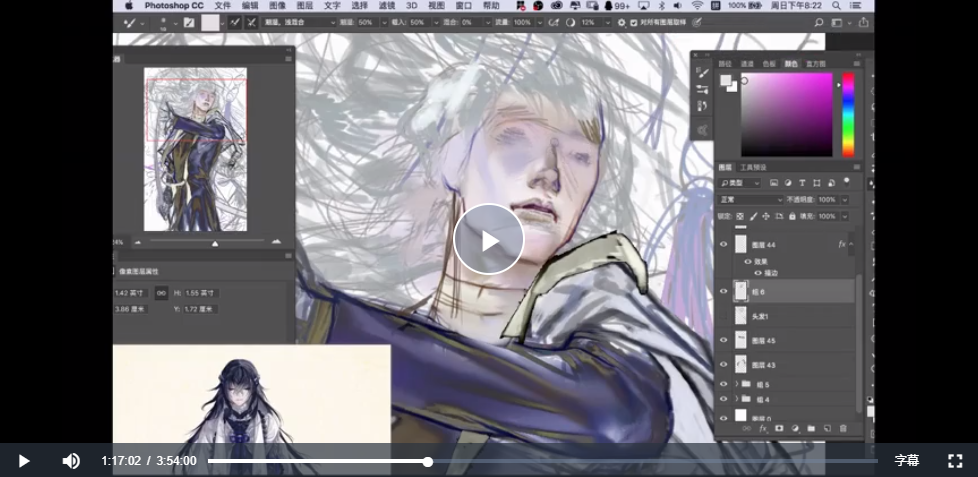Click the Y field showing 1.72 厘米
This screenshot has height=477, width=978.
[x=200, y=309]
